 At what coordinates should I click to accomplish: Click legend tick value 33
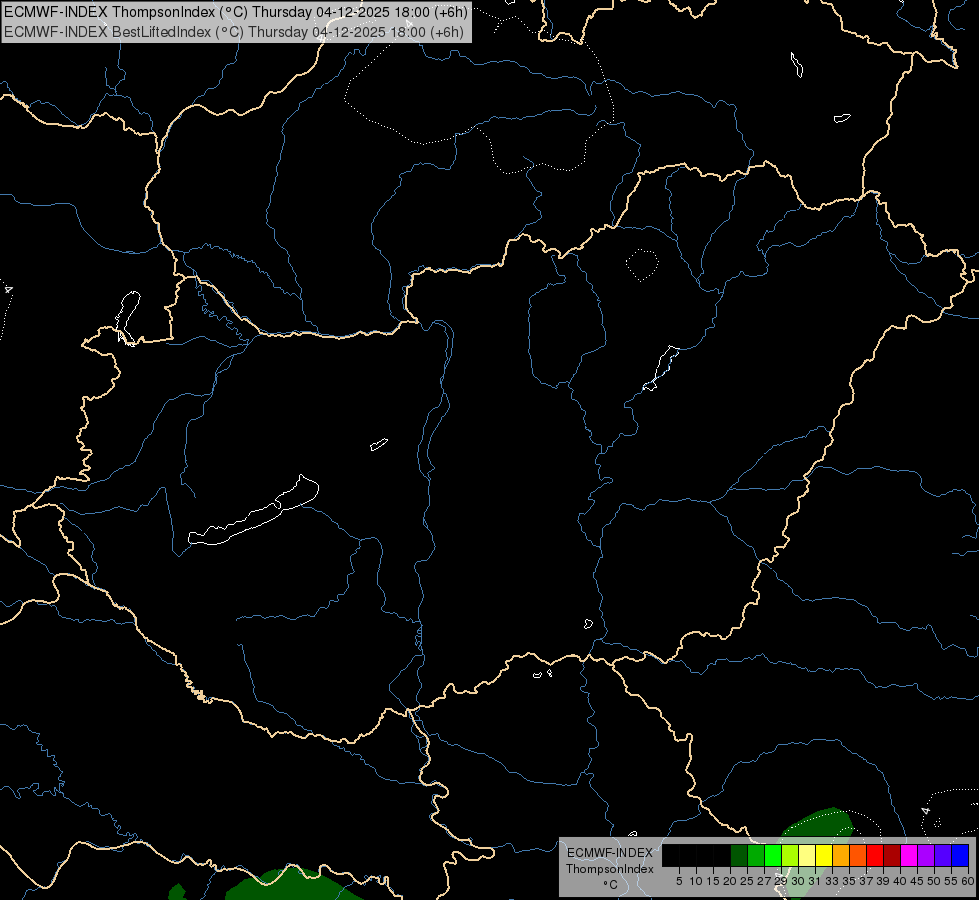pyautogui.click(x=832, y=881)
